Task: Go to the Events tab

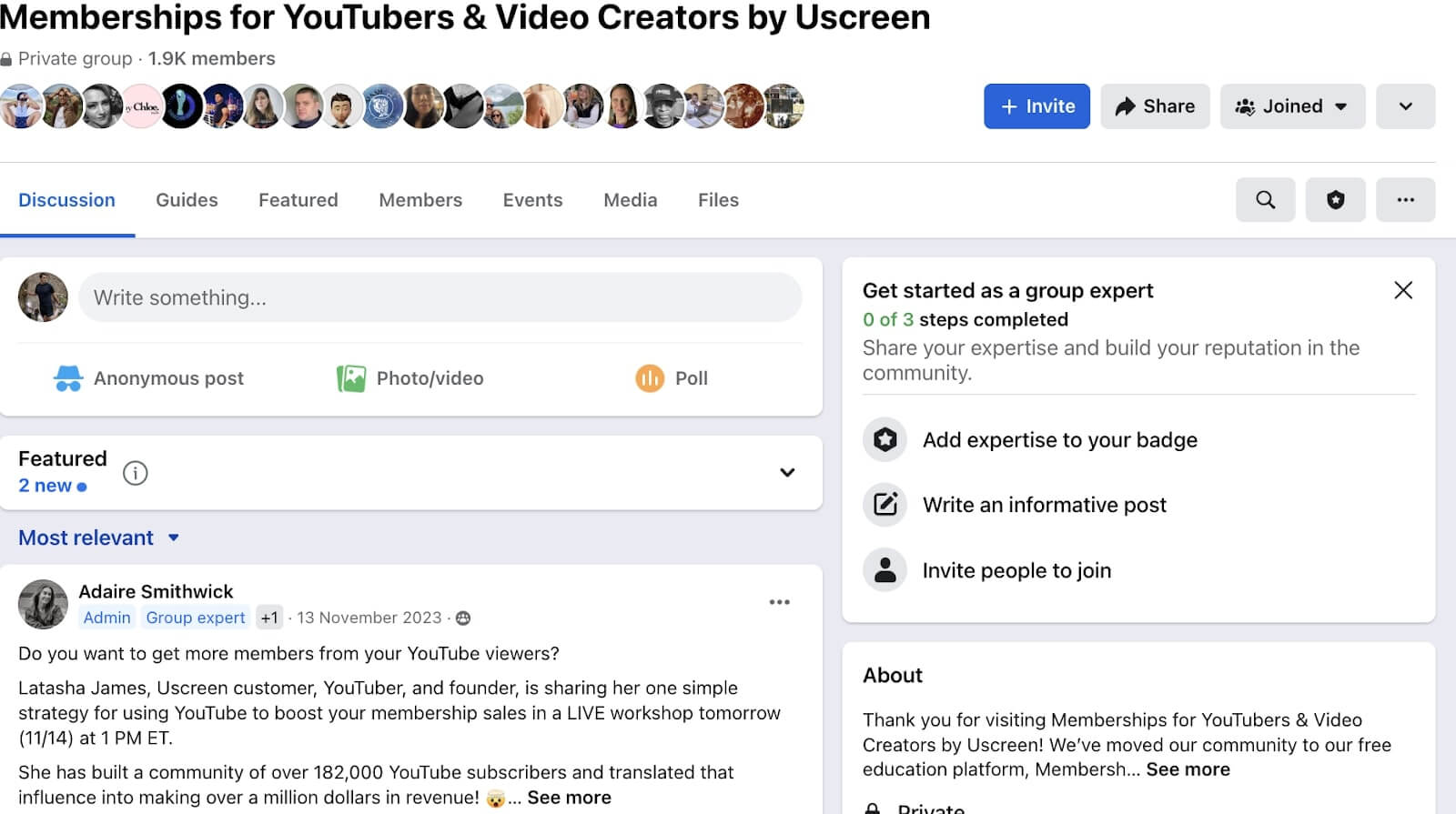Action: (x=532, y=200)
